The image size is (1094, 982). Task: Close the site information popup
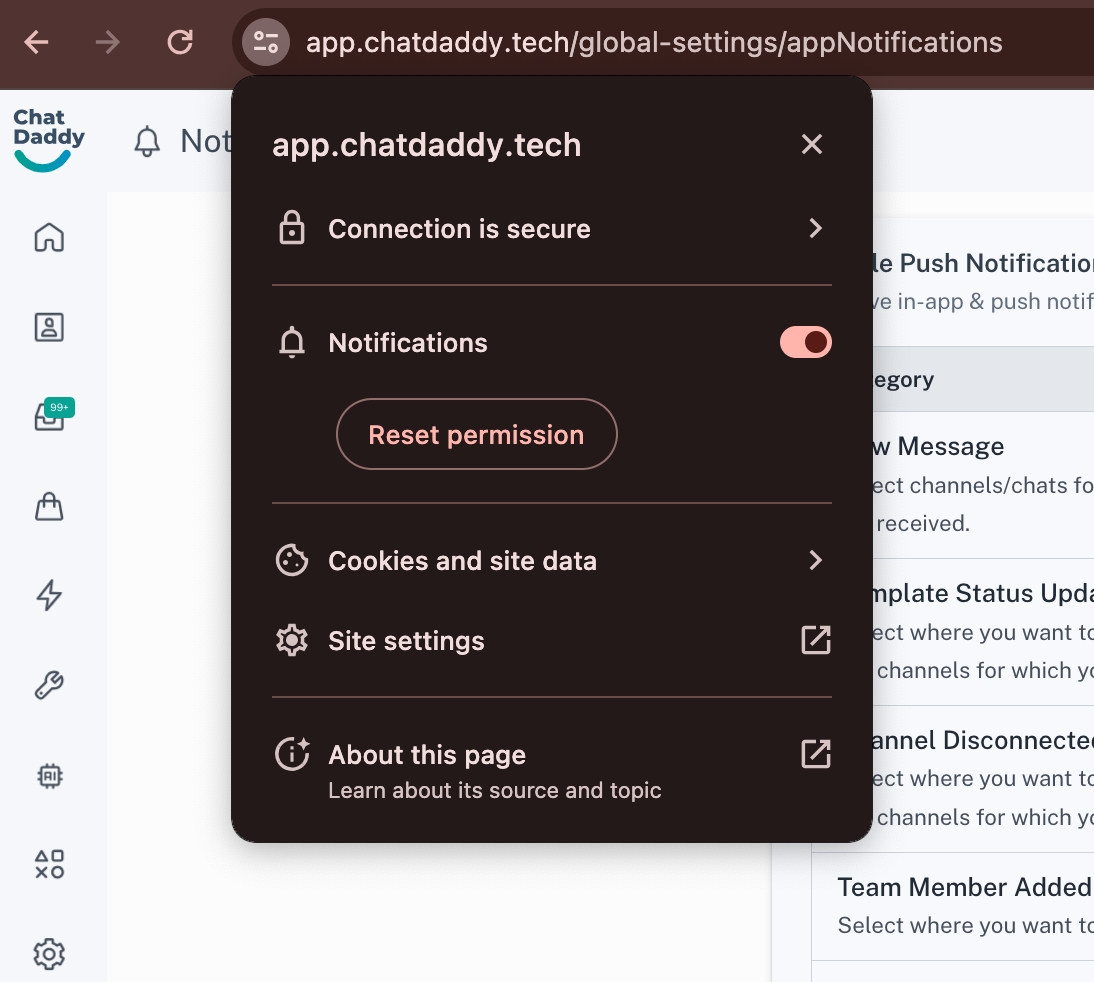pos(811,145)
